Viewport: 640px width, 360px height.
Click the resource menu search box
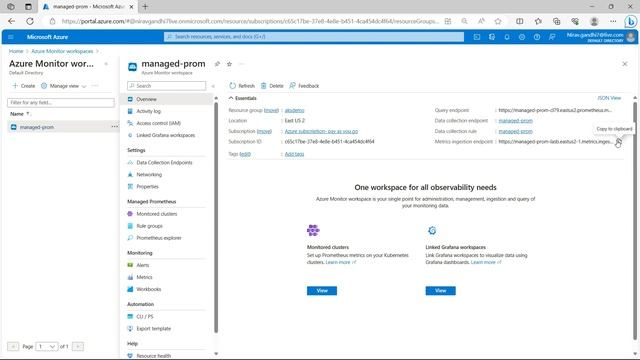(x=167, y=86)
